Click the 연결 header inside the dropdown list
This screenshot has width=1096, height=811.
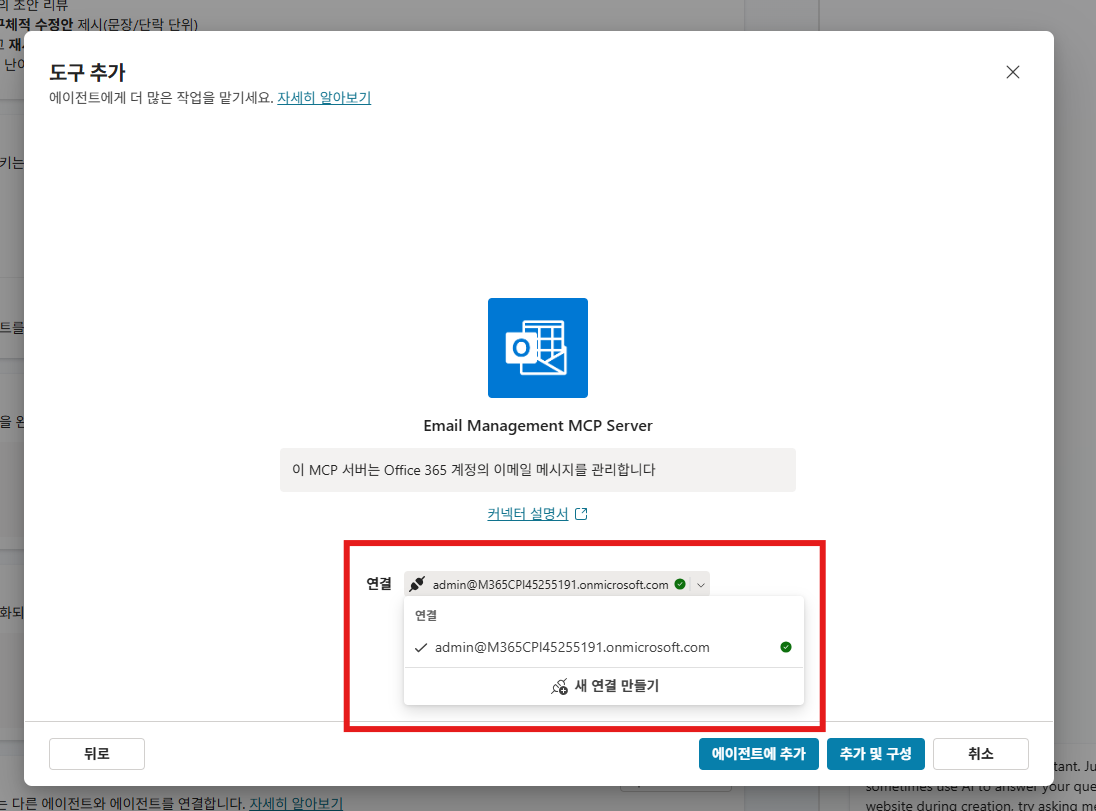tap(426, 615)
